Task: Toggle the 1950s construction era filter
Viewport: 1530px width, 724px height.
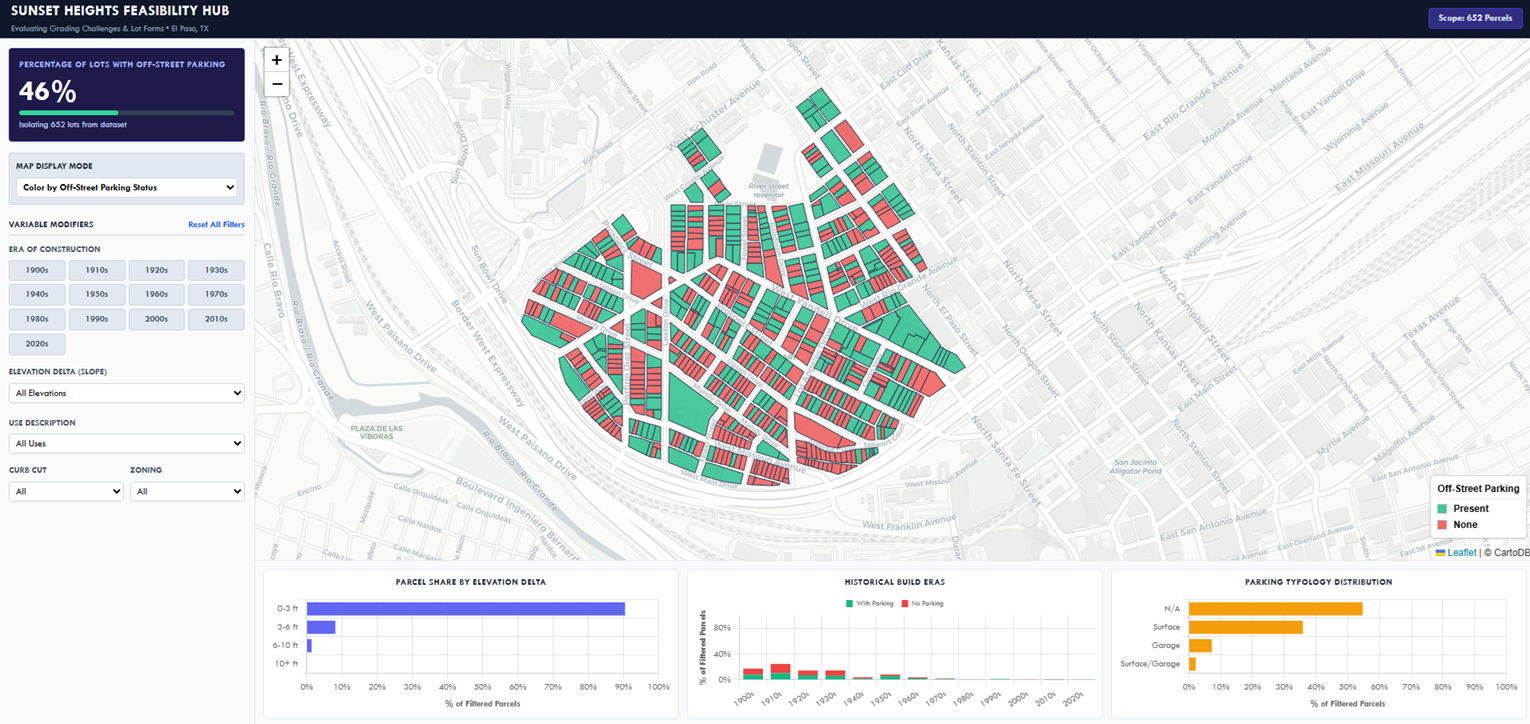Action: tap(97, 295)
